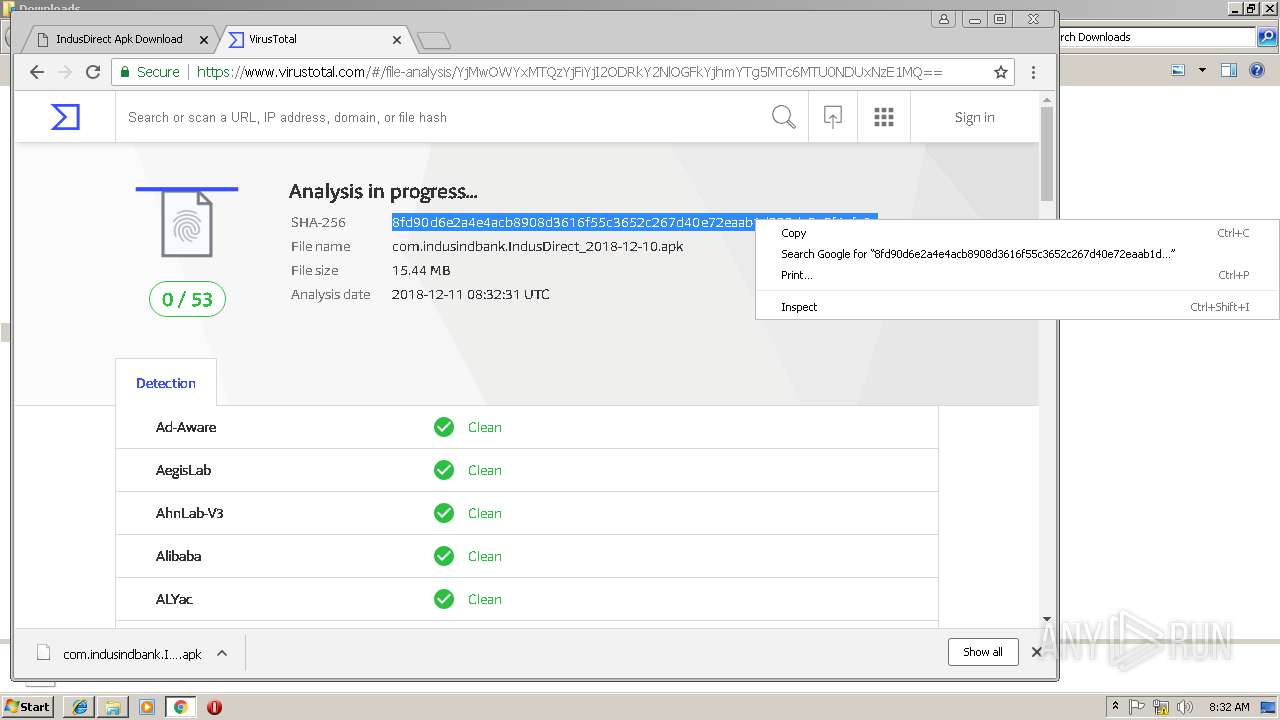The height and width of the screenshot is (720, 1280).
Task: Switch to IndusDirect Apk Download tab
Action: click(119, 39)
